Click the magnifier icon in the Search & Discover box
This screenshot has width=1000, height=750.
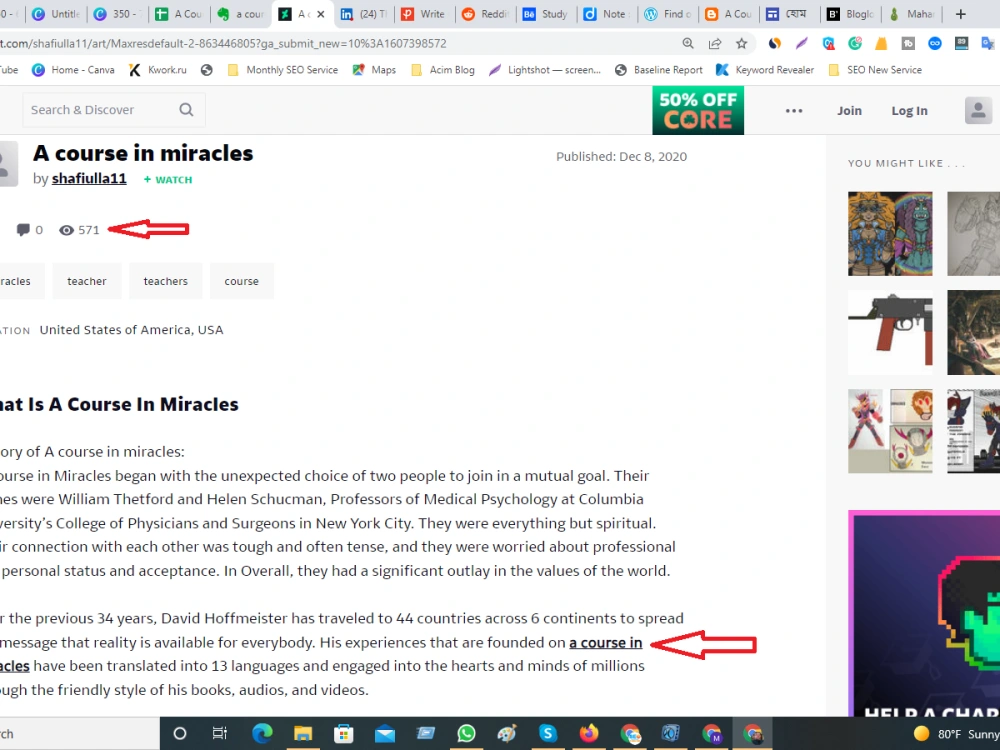[x=186, y=110]
